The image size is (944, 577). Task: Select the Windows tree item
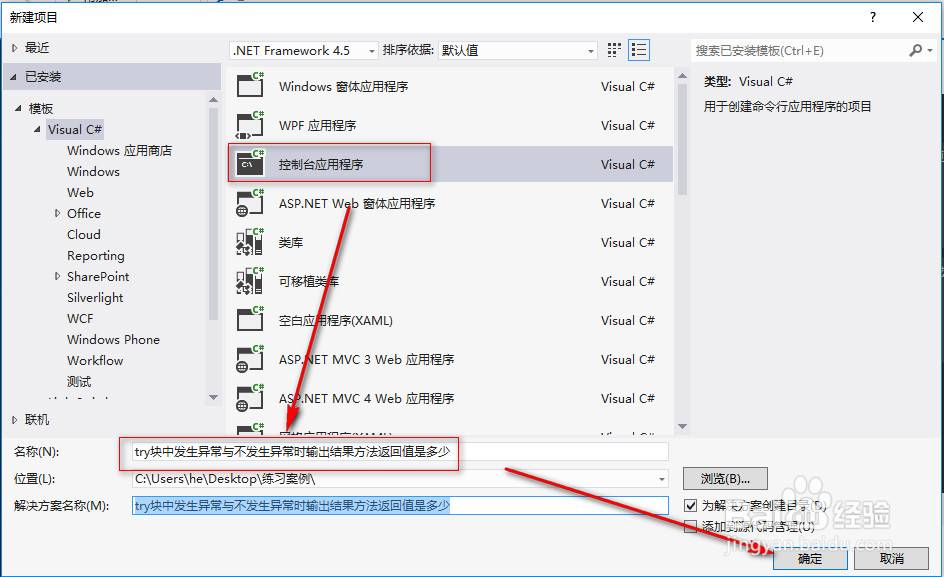93,172
